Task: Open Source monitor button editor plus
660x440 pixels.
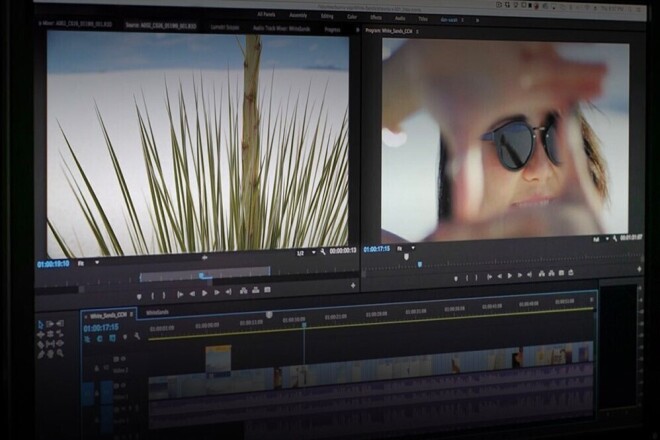Action: click(353, 285)
